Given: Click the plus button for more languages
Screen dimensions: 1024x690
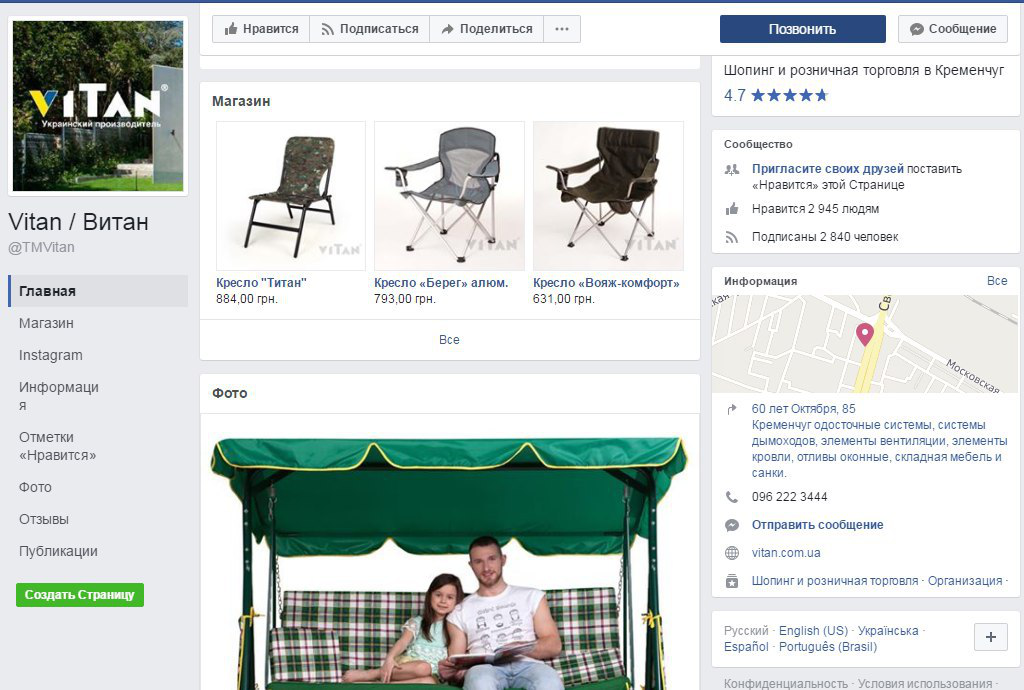Looking at the screenshot, I should click(991, 637).
